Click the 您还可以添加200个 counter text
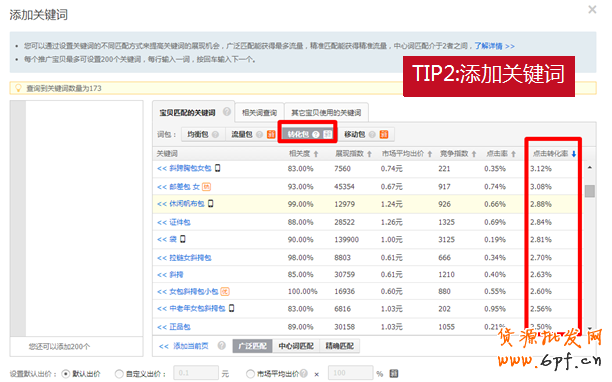 (x=59, y=347)
